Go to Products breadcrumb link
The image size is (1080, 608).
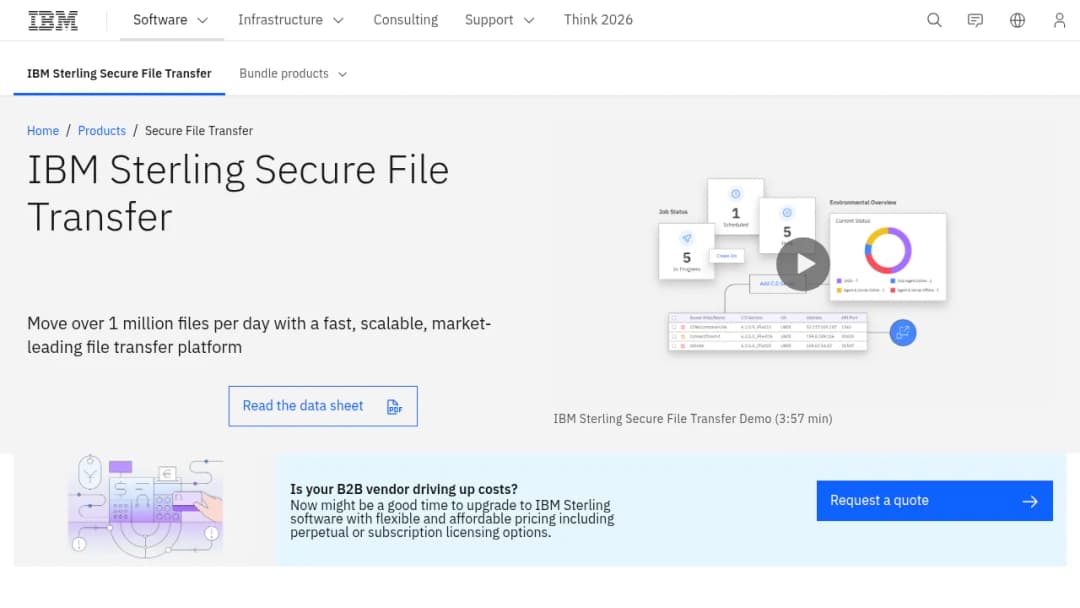click(x=102, y=131)
